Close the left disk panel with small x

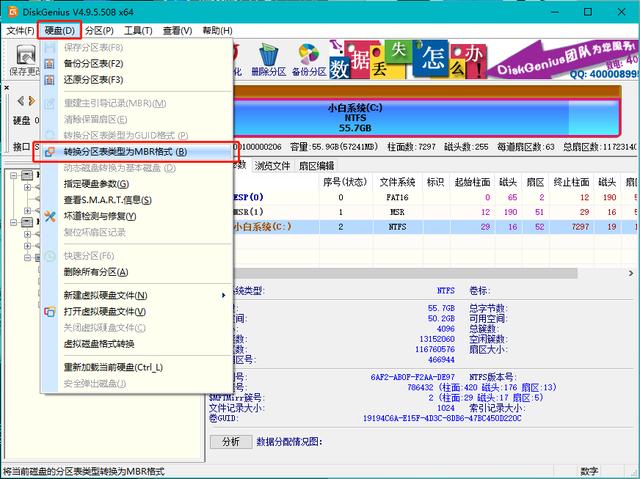(x=7, y=88)
